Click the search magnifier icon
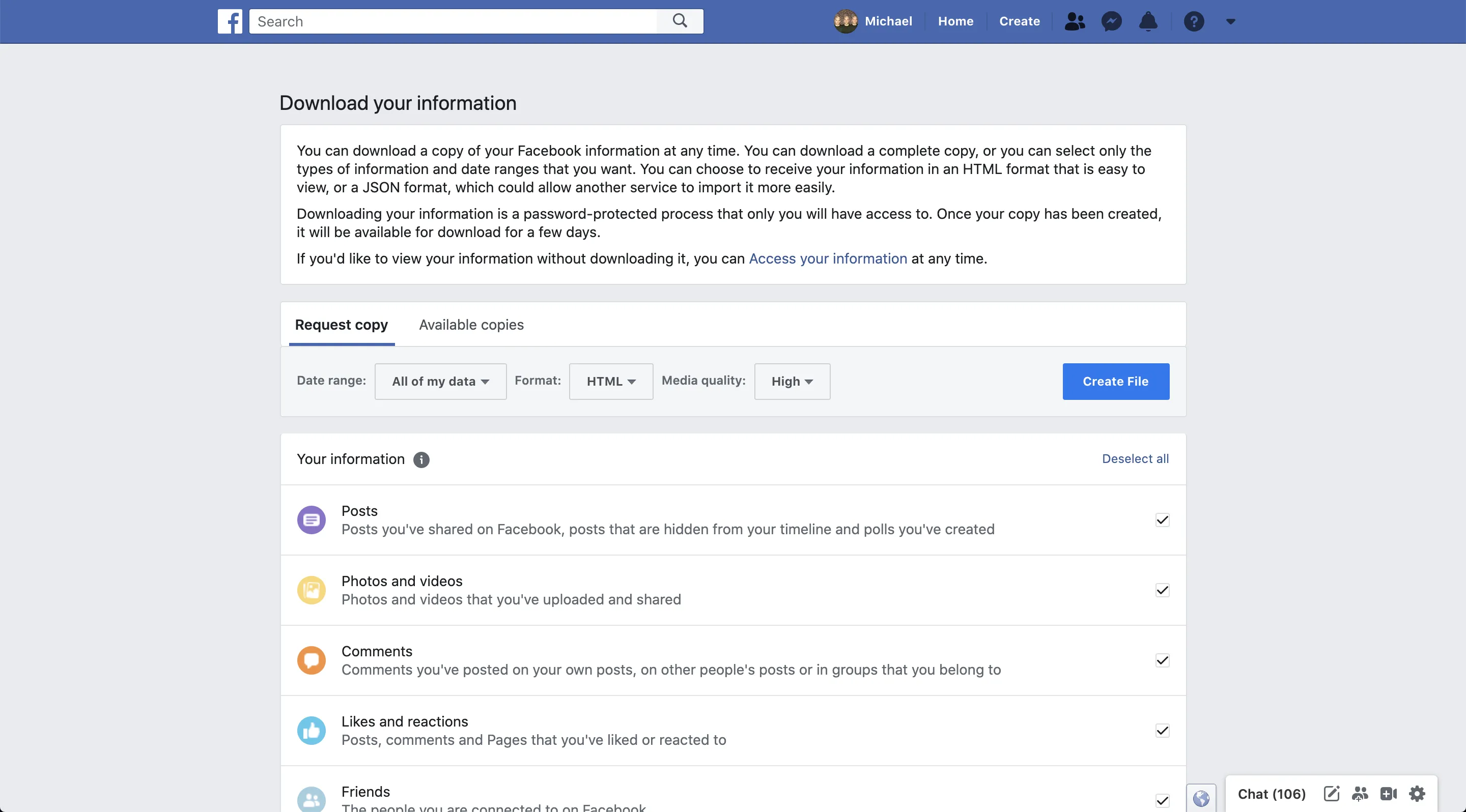 (x=680, y=21)
